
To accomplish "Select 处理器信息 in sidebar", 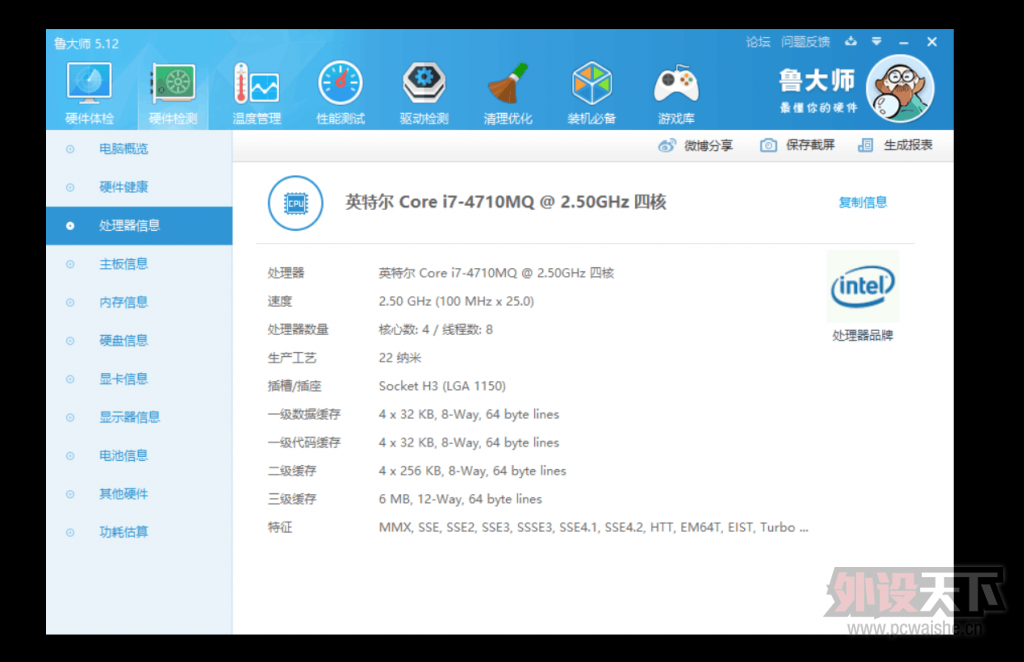I will (139, 226).
